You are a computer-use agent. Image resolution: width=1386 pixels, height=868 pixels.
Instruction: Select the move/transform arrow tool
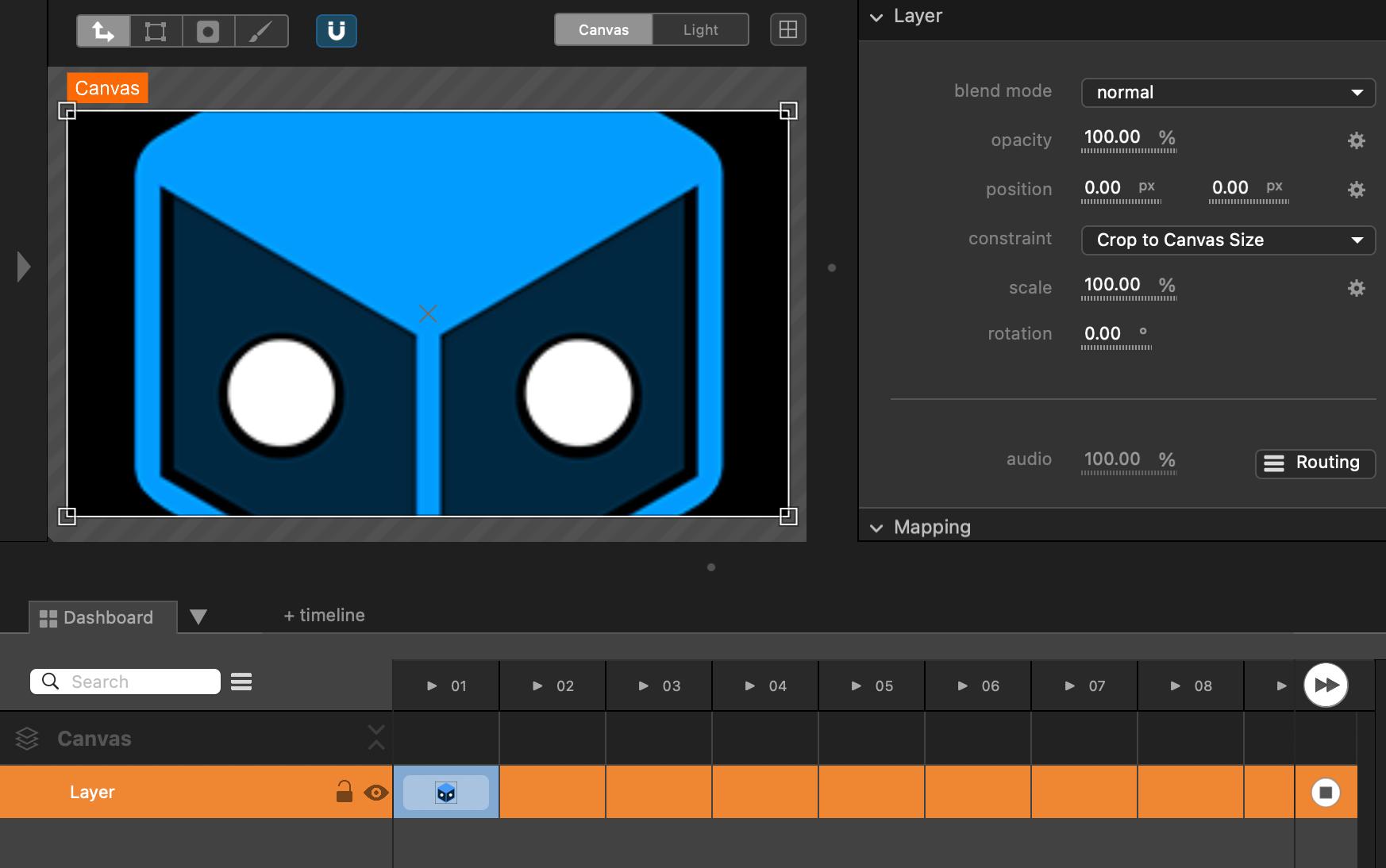[103, 31]
